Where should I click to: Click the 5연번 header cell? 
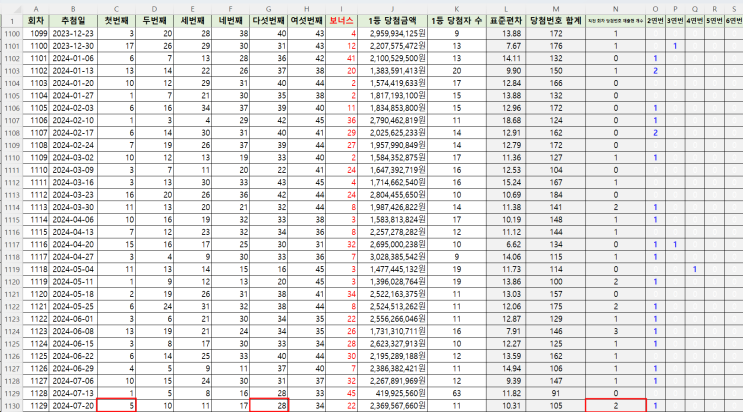(715, 21)
